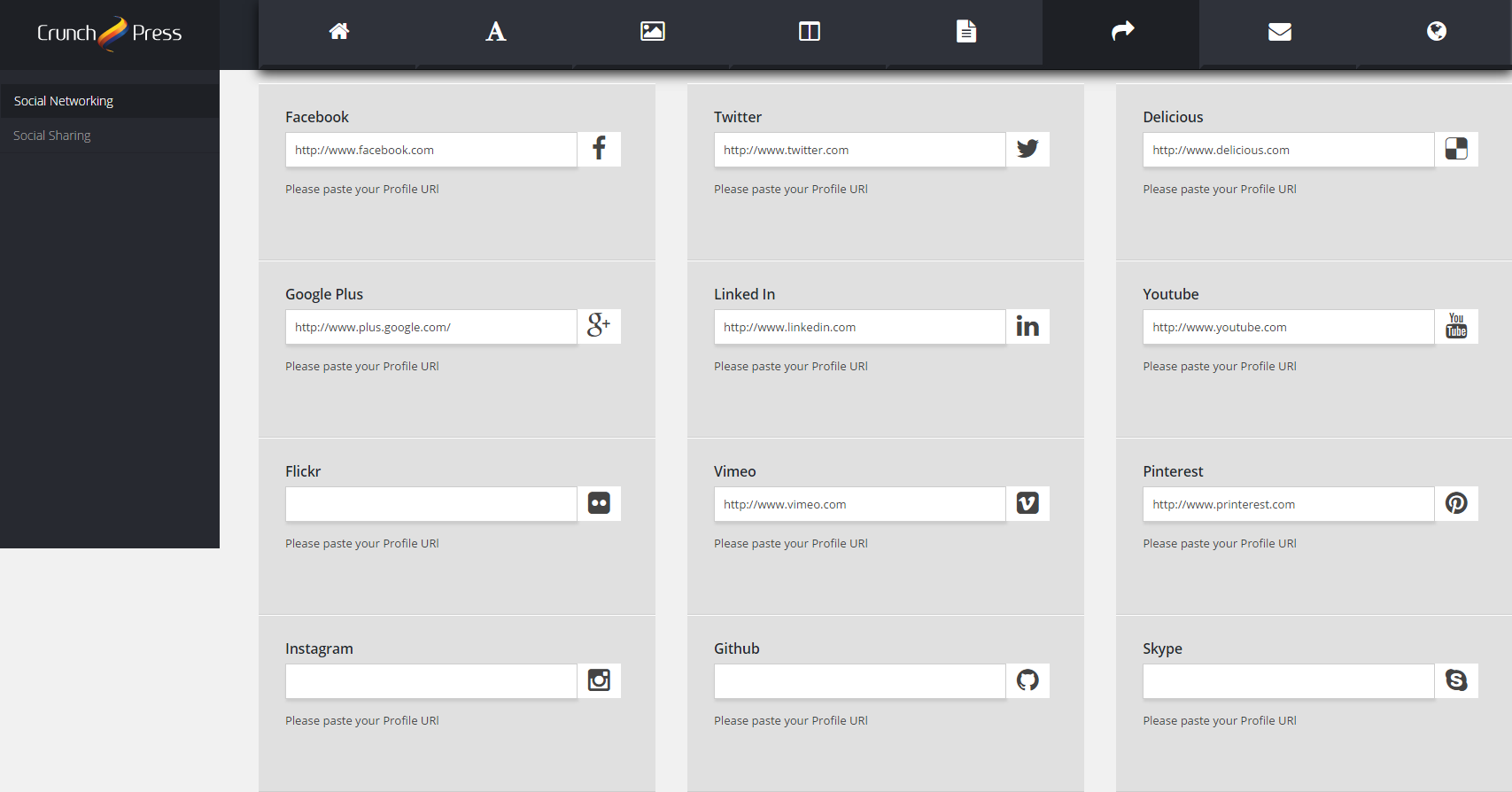Open the Typography letter A tab

point(496,32)
